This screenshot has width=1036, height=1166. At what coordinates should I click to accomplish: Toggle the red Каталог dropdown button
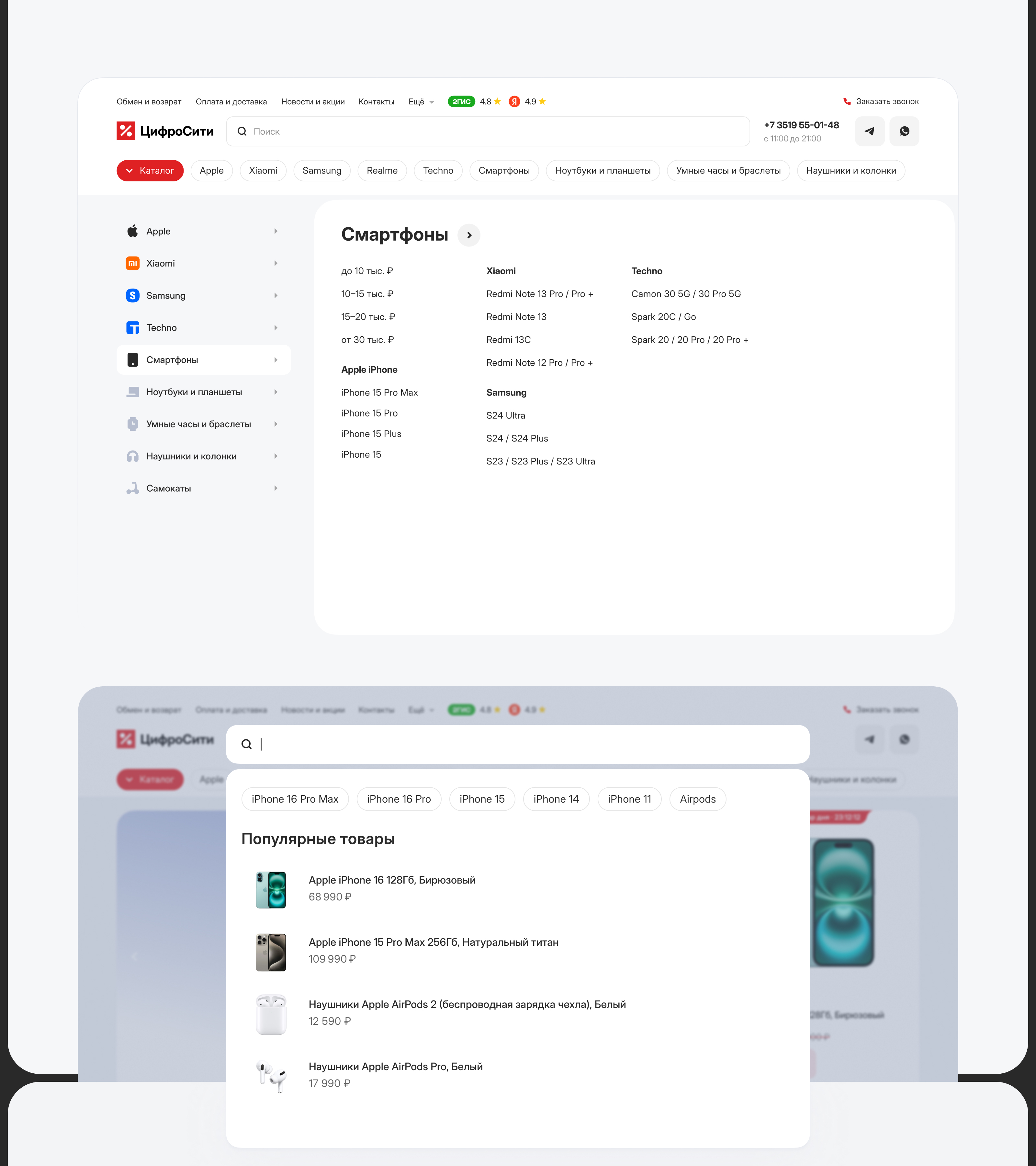pos(150,171)
